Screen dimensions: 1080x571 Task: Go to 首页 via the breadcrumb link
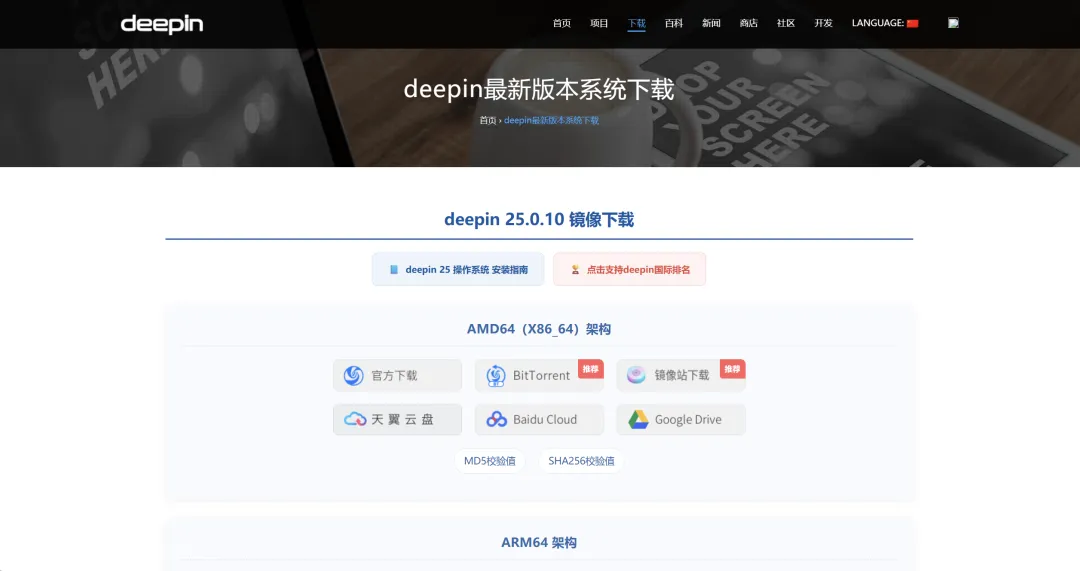488,120
